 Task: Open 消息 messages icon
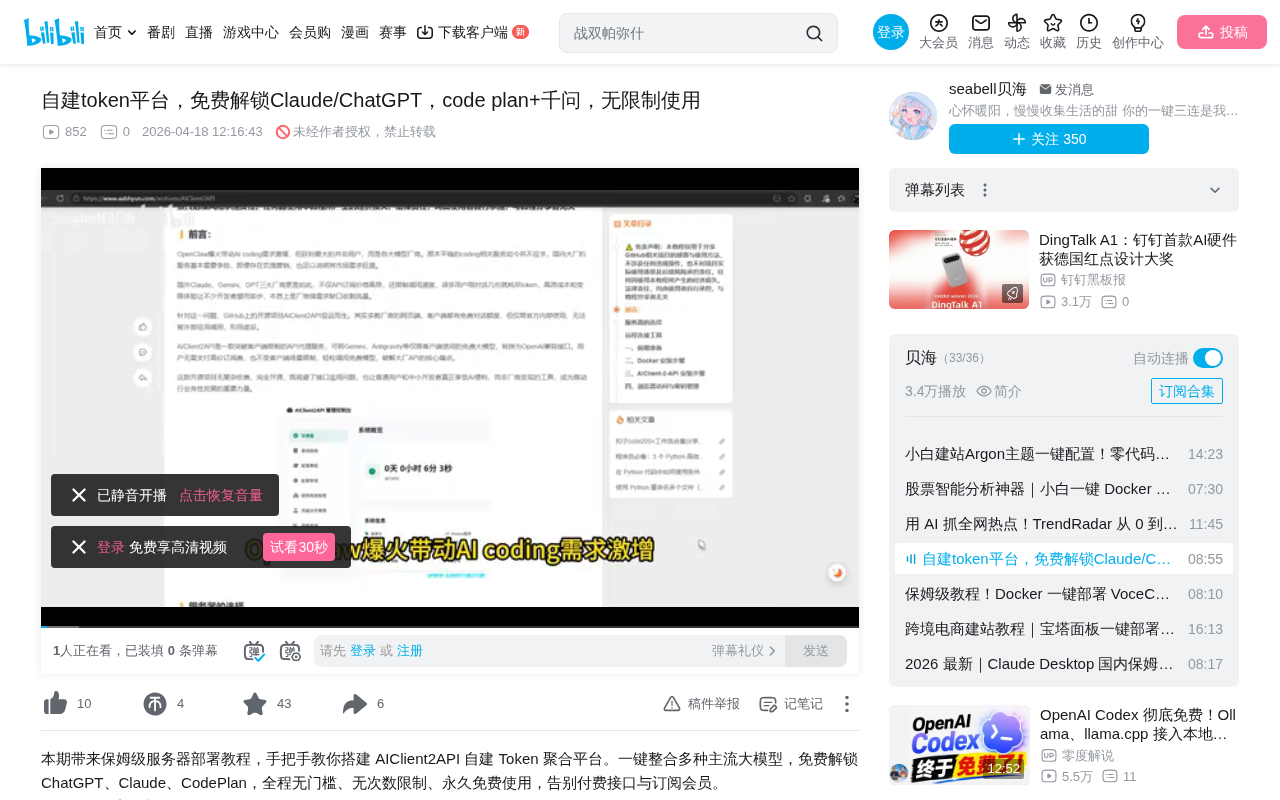(x=981, y=23)
